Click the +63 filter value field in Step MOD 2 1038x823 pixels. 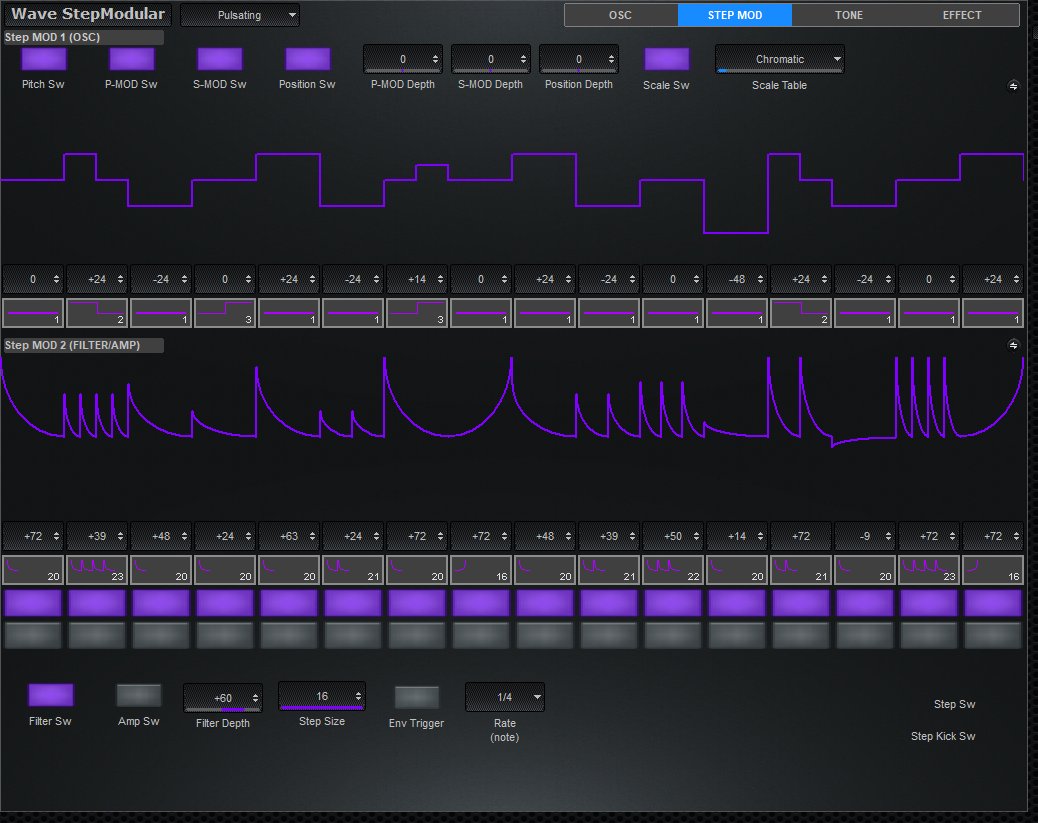point(289,536)
